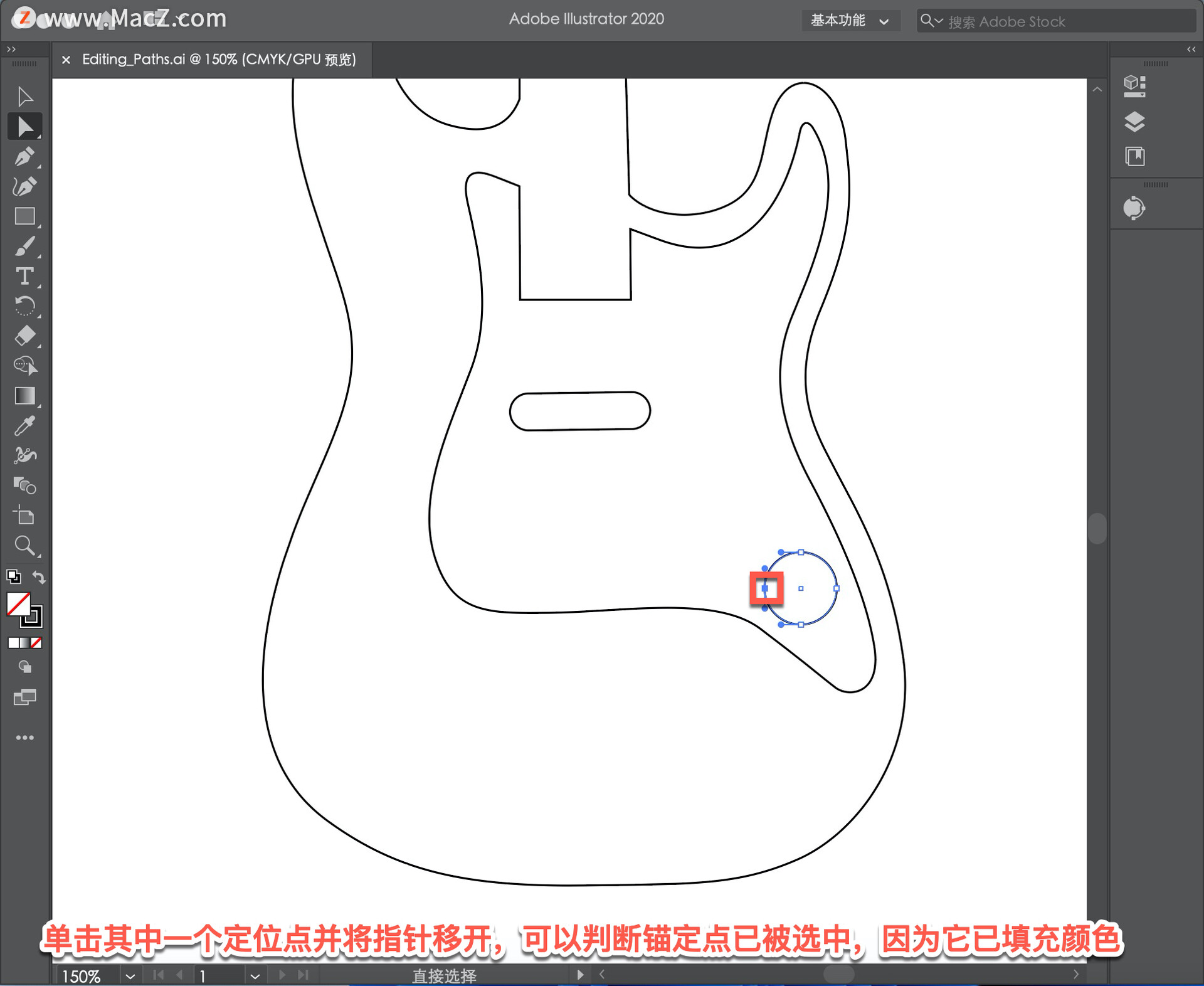
Task: Select the Rectangle tool
Action: click(24, 216)
